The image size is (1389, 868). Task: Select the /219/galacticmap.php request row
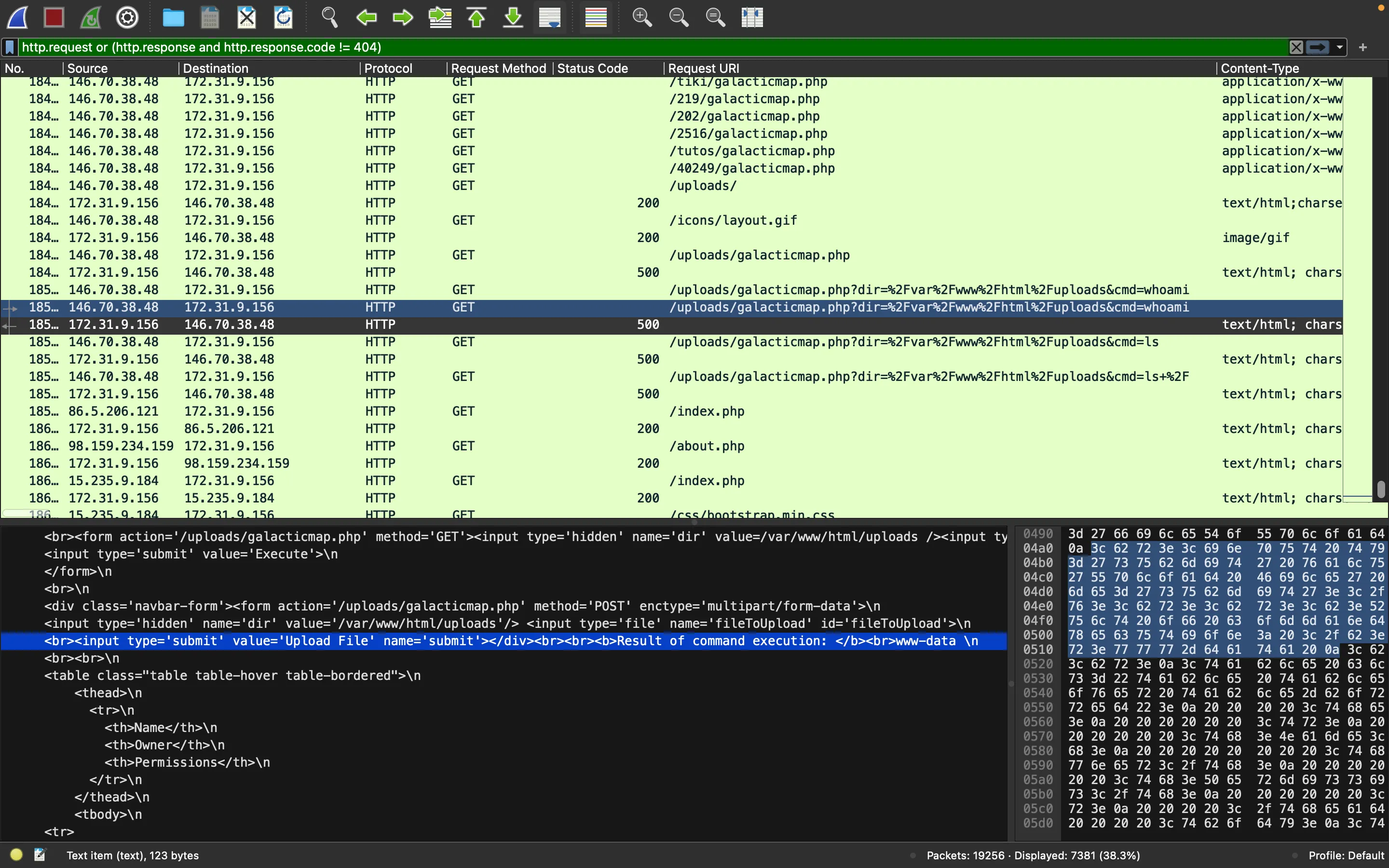pos(671,99)
